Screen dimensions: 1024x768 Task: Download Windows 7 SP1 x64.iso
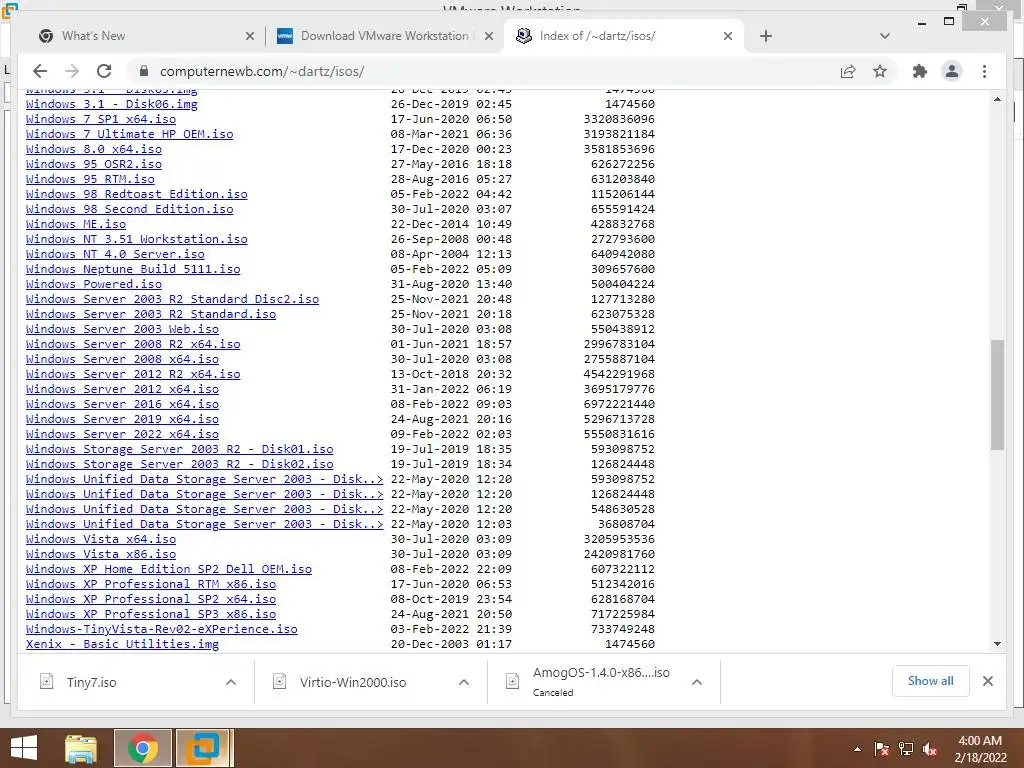point(101,120)
